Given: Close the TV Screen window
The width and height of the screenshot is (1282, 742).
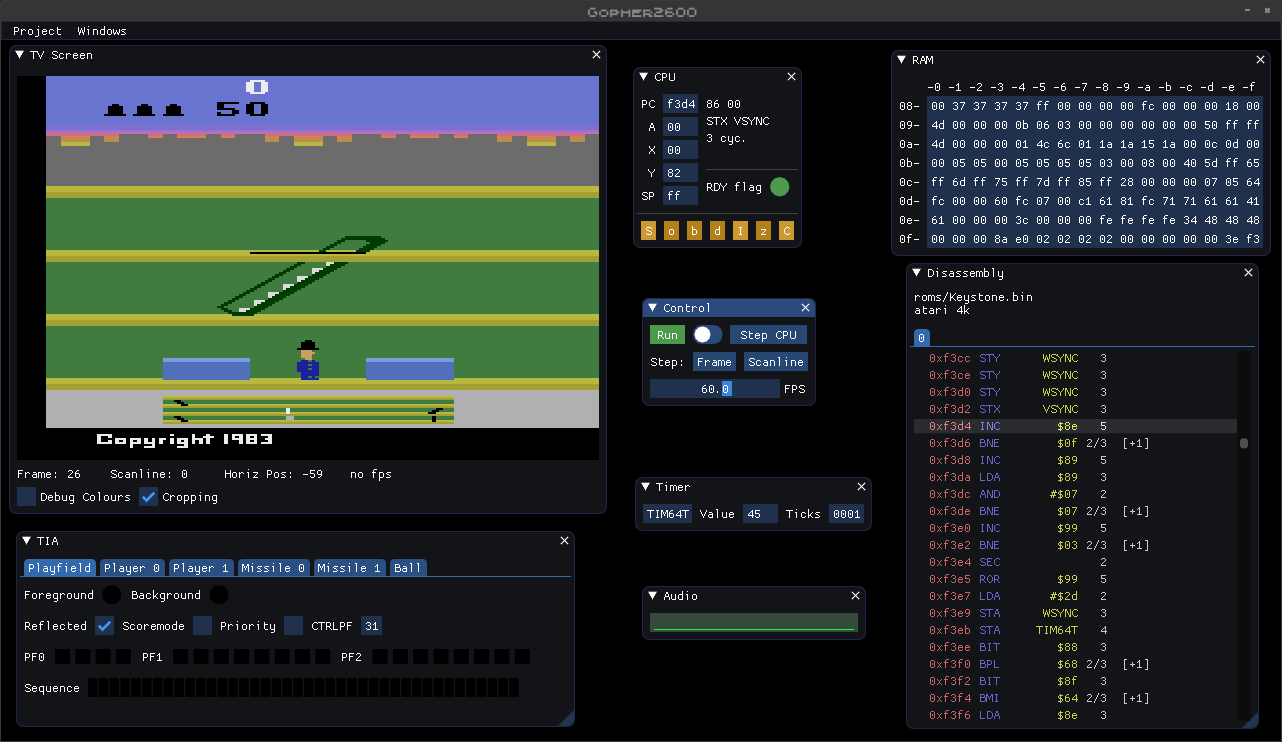Looking at the screenshot, I should tap(597, 55).
